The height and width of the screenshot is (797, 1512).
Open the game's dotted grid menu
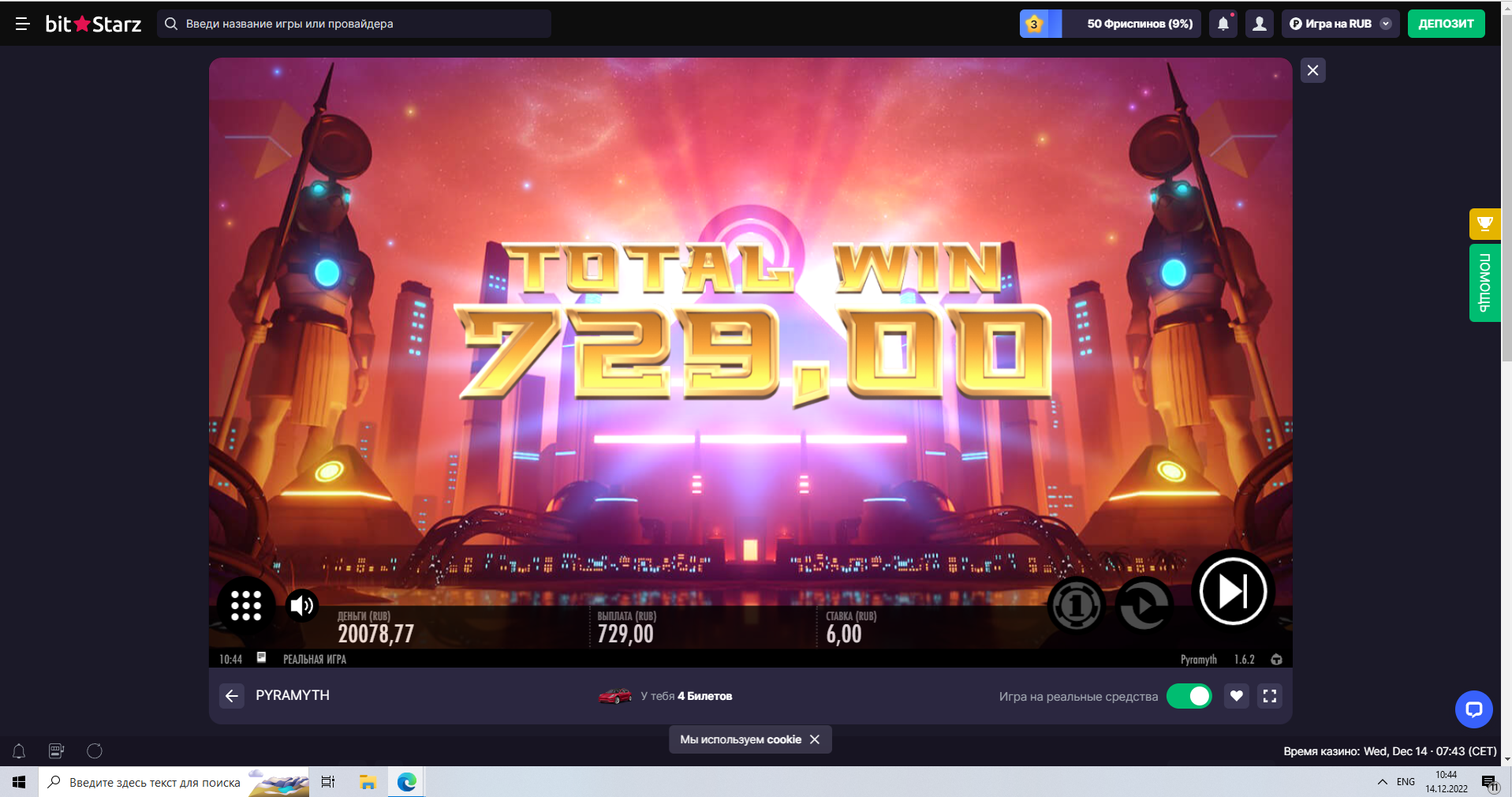246,605
